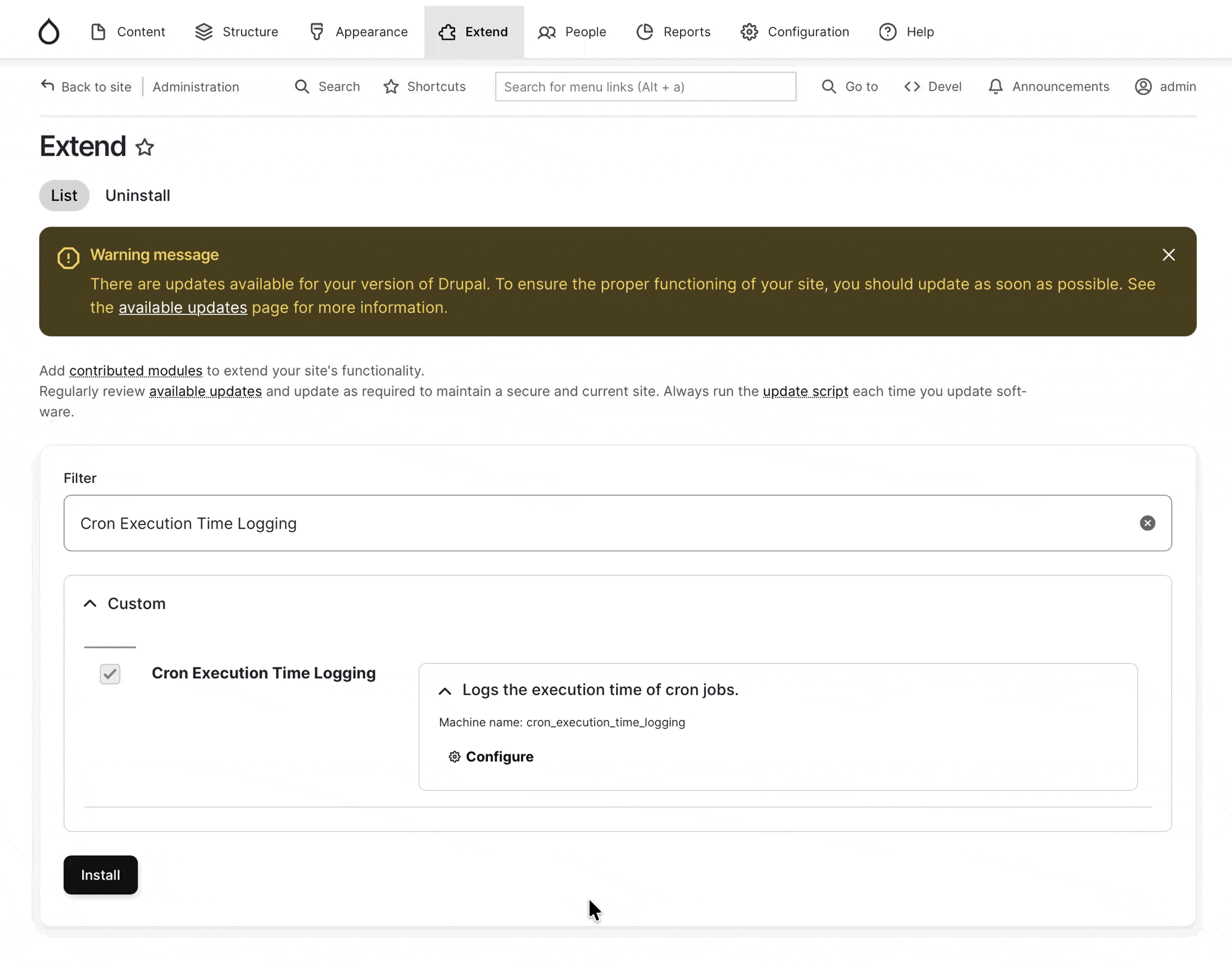
Task: Click the Drupal drop logo icon
Action: pyautogui.click(x=49, y=31)
